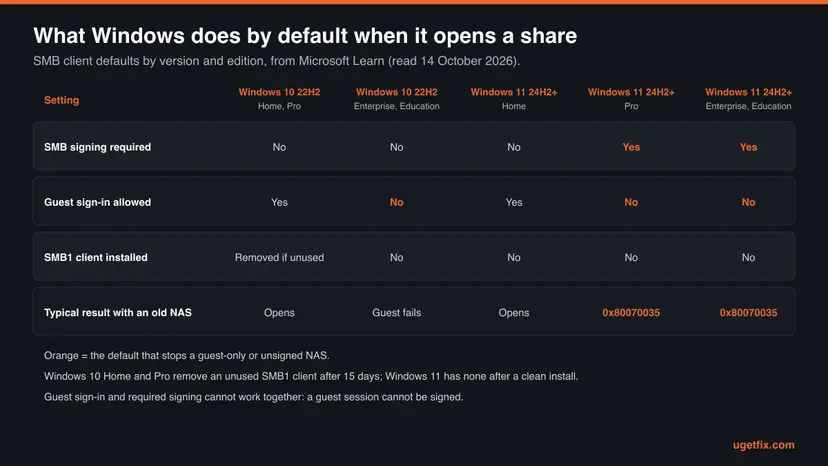
Task: Click SMB signing 'No' for Windows 11 Home
Action: [x=514, y=147]
